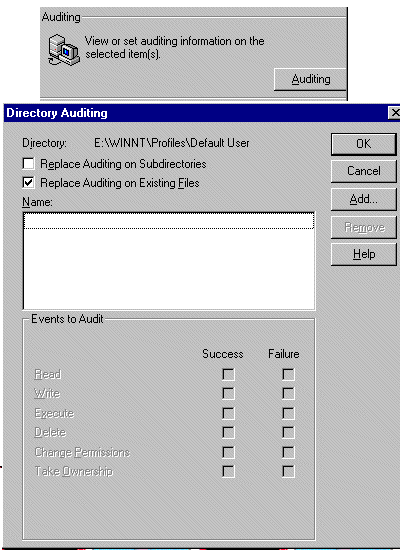This screenshot has height=550, width=402.
Task: Open the Auditing button in security panel
Action: (310, 79)
